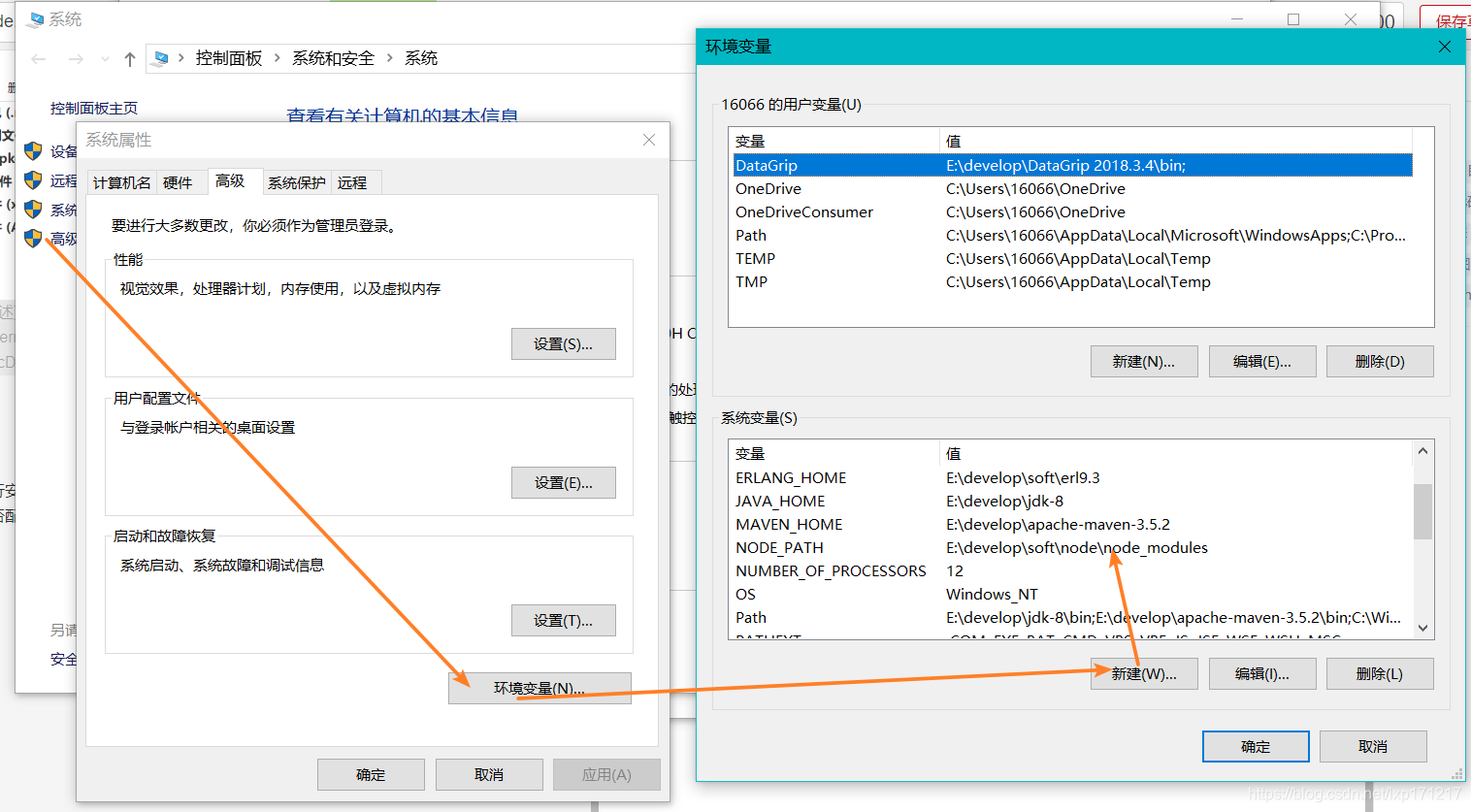Click the 系统 shield icon in the sidebar
This screenshot has width=1471, height=812.
coord(34,210)
